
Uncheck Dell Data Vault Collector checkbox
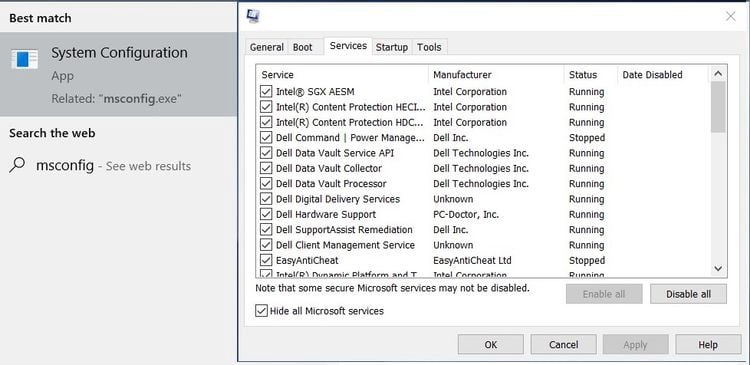(266, 168)
